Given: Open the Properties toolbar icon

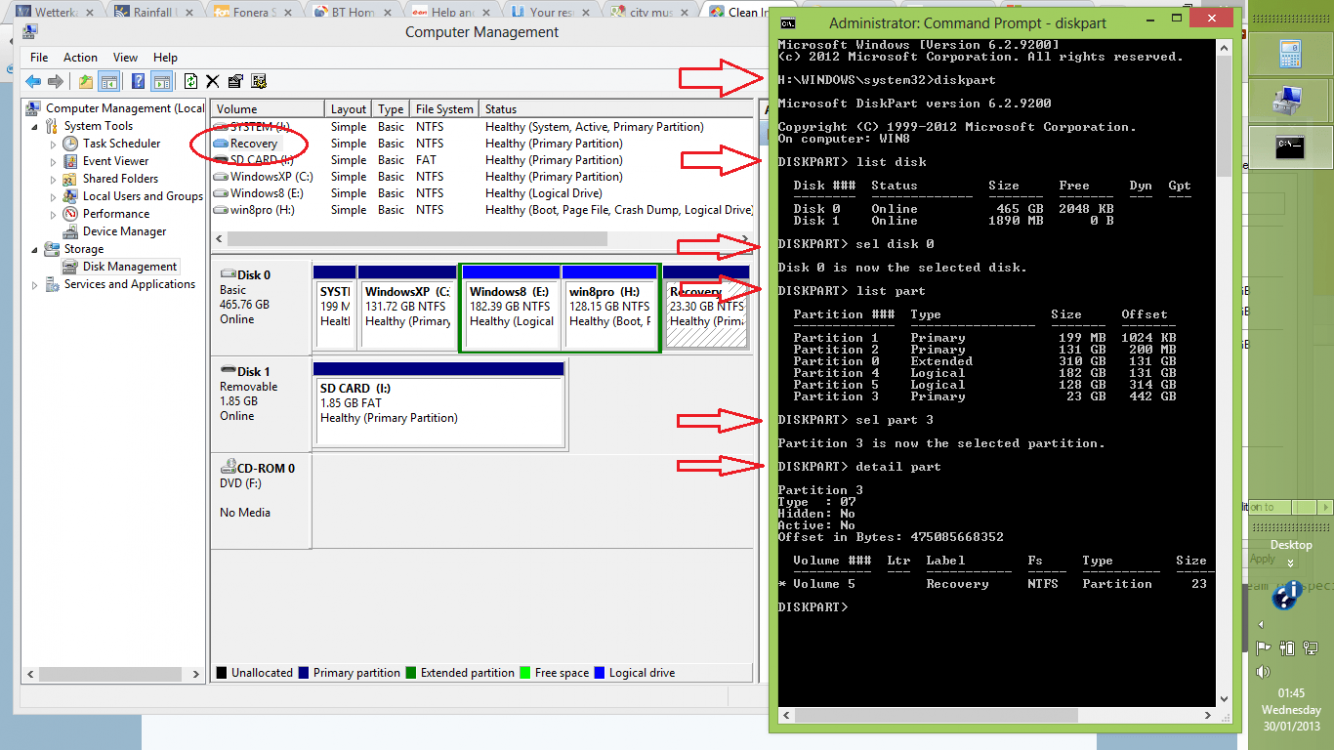Looking at the screenshot, I should (235, 82).
